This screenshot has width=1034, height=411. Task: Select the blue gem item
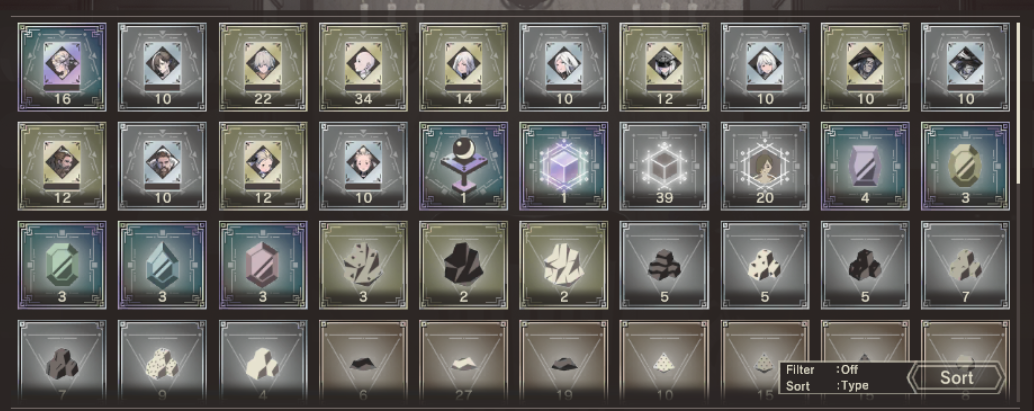[162, 265]
